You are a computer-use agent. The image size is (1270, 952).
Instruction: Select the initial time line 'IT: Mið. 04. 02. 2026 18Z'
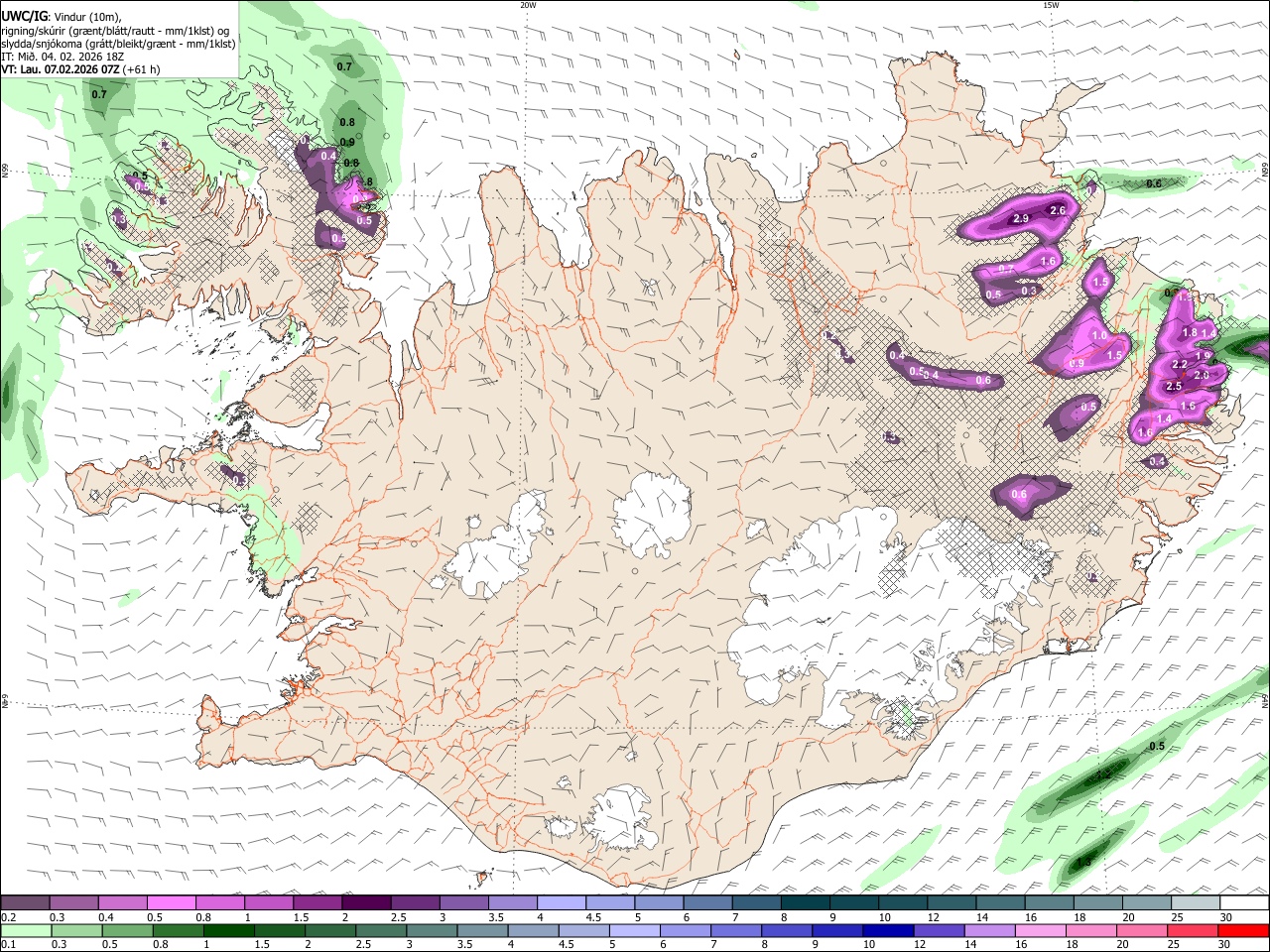pyautogui.click(x=63, y=57)
